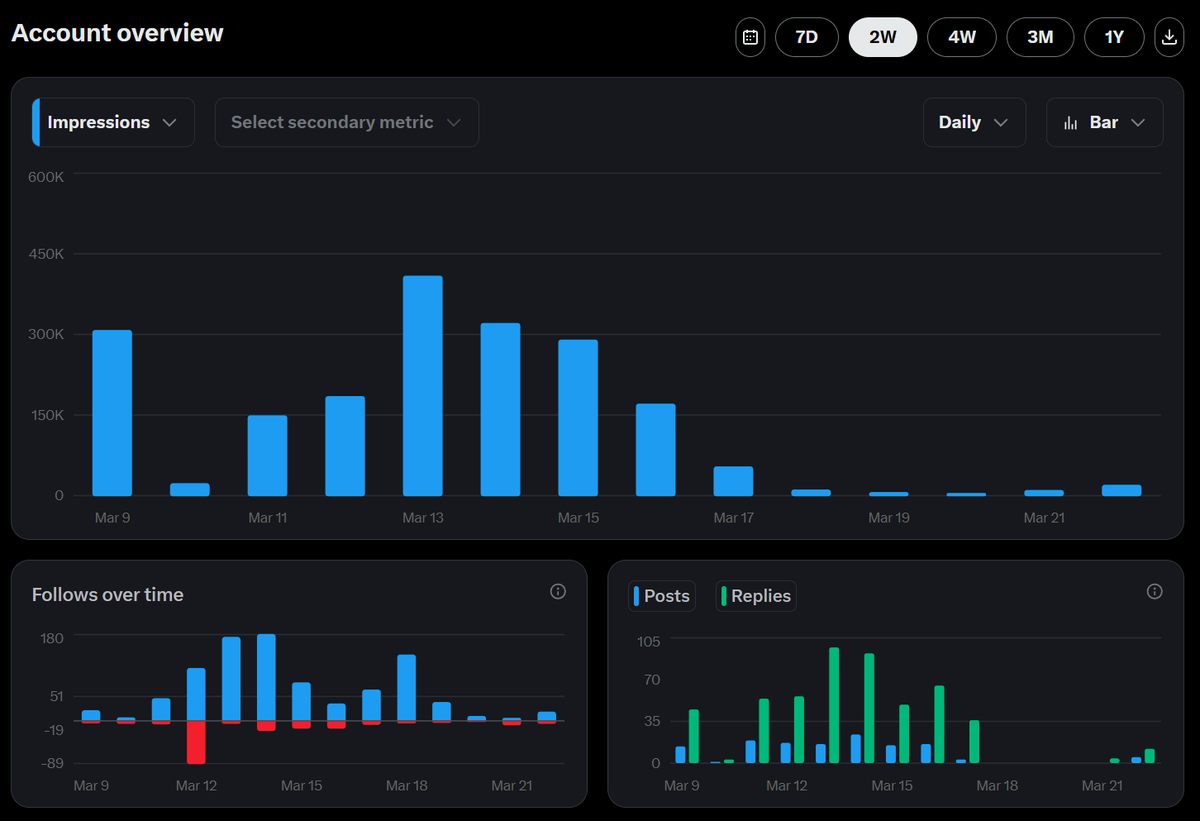Click the Mar 13 impressions bar
1200x821 pixels.
tap(423, 386)
